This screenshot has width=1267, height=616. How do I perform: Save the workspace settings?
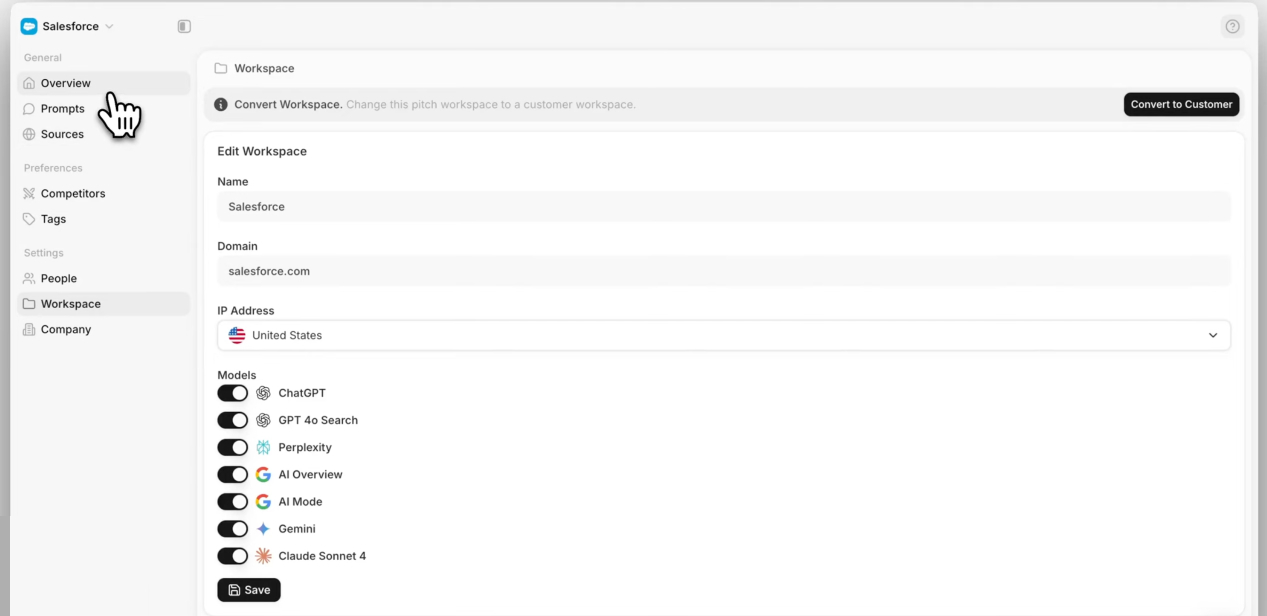(x=249, y=590)
